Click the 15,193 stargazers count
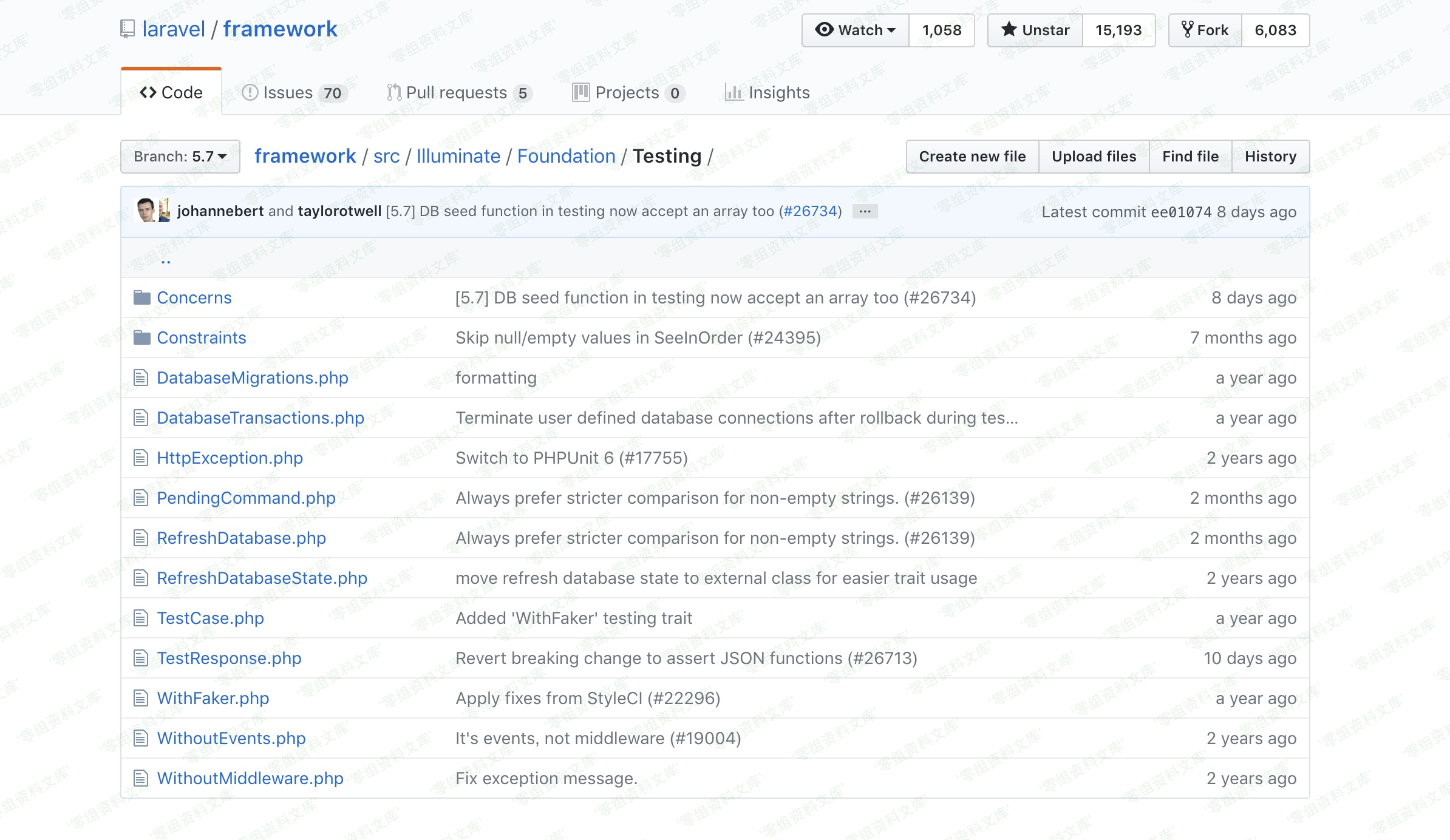 point(1118,30)
